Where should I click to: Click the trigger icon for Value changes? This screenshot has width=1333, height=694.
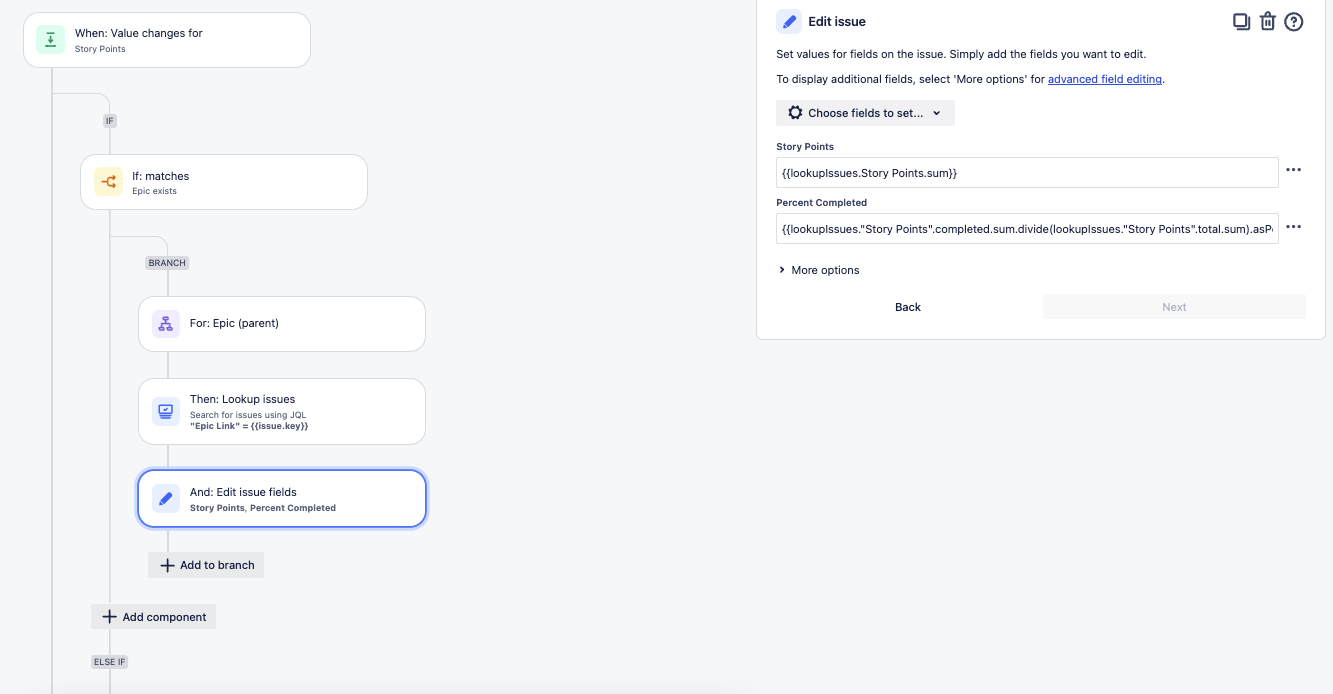click(50, 40)
